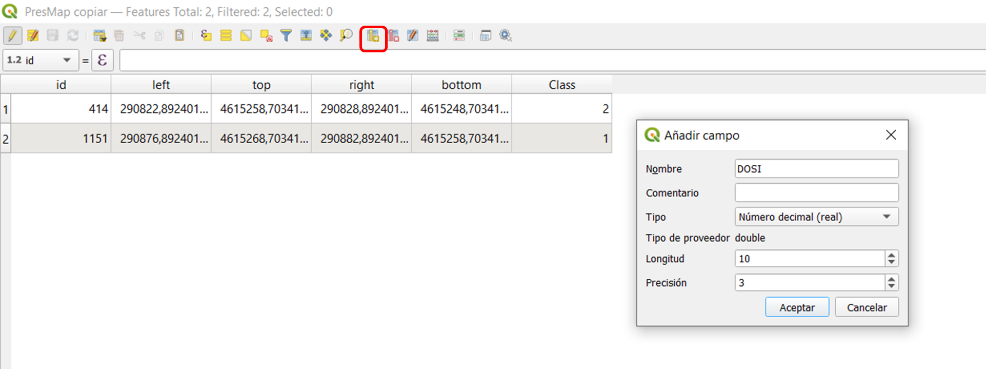Click the Longitud value field showing 10
The width and height of the screenshot is (986, 369).
[x=809, y=258]
